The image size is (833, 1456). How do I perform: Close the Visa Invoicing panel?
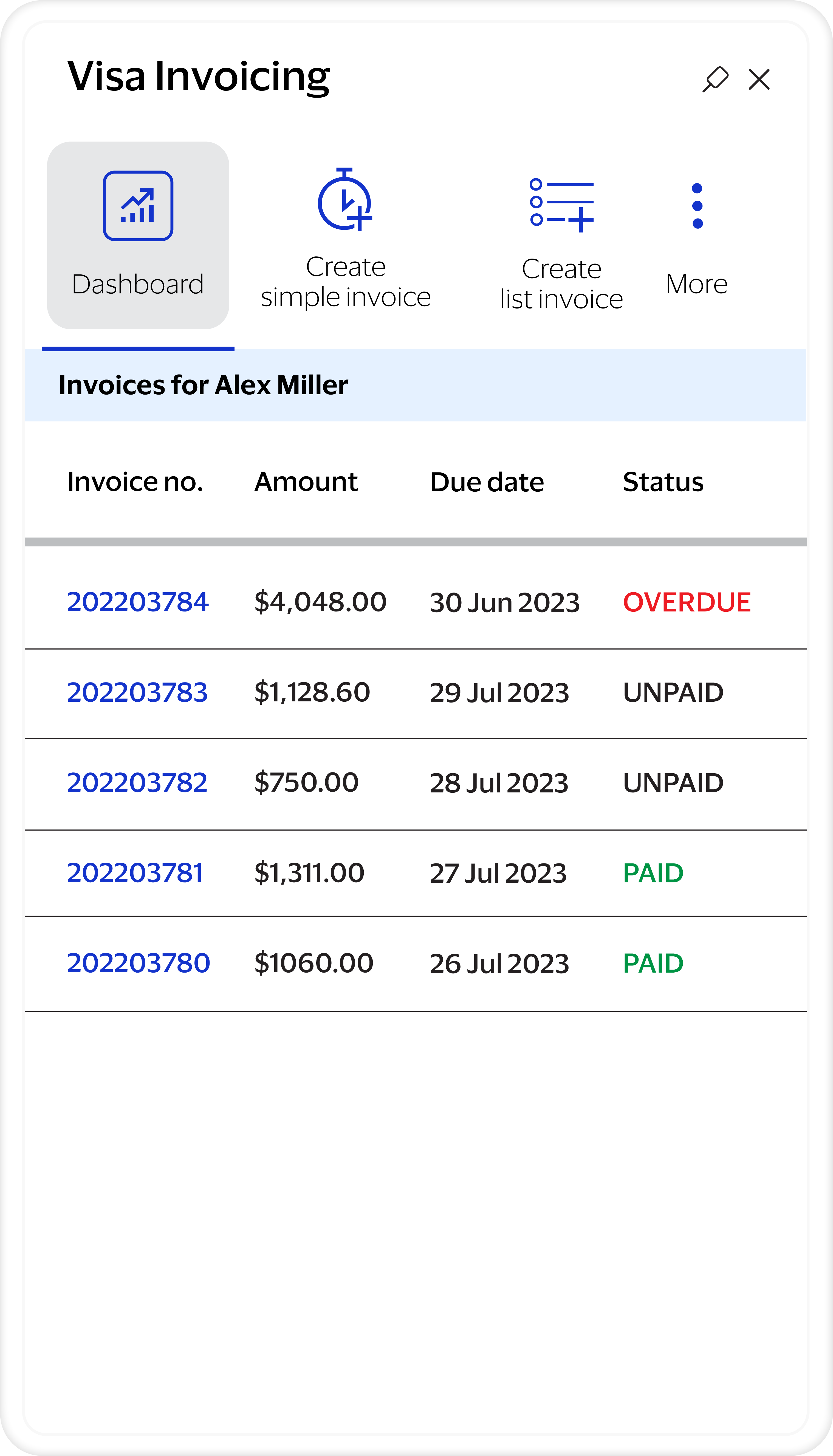(x=759, y=80)
